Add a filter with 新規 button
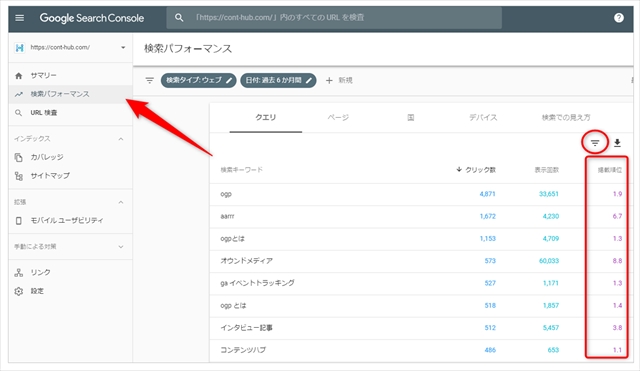640x371 pixels. (x=339, y=80)
